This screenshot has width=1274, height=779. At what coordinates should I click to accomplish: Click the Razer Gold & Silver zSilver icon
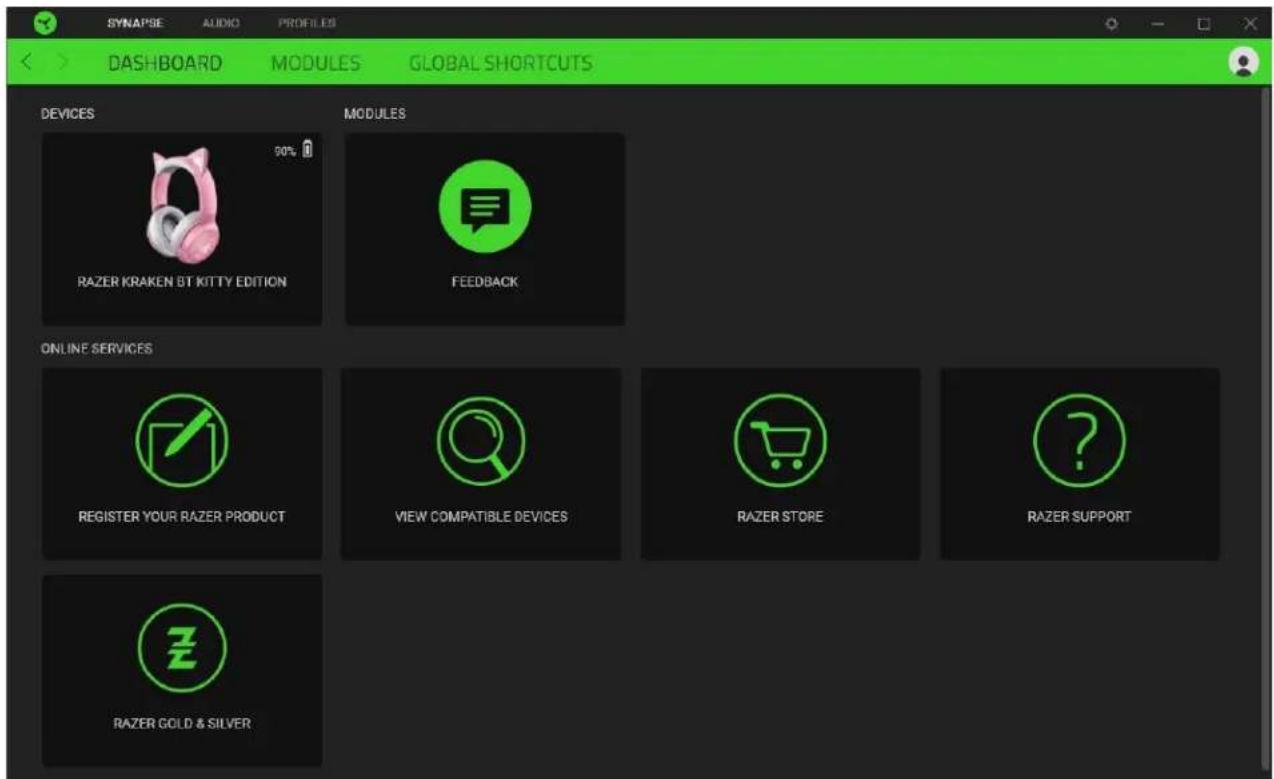click(182, 647)
